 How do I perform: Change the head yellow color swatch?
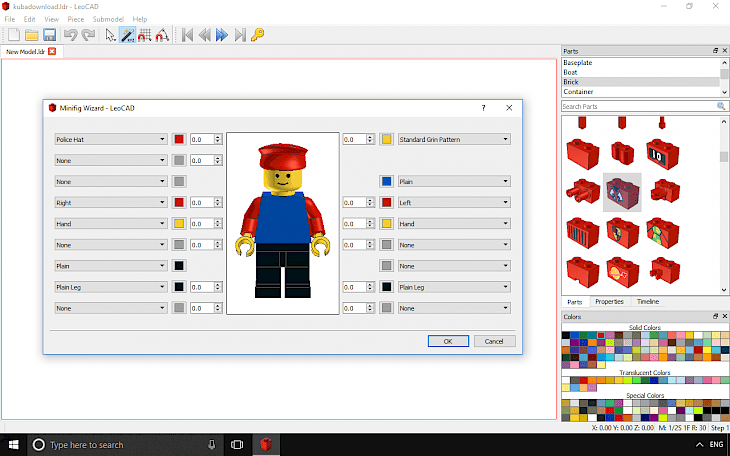click(386, 139)
